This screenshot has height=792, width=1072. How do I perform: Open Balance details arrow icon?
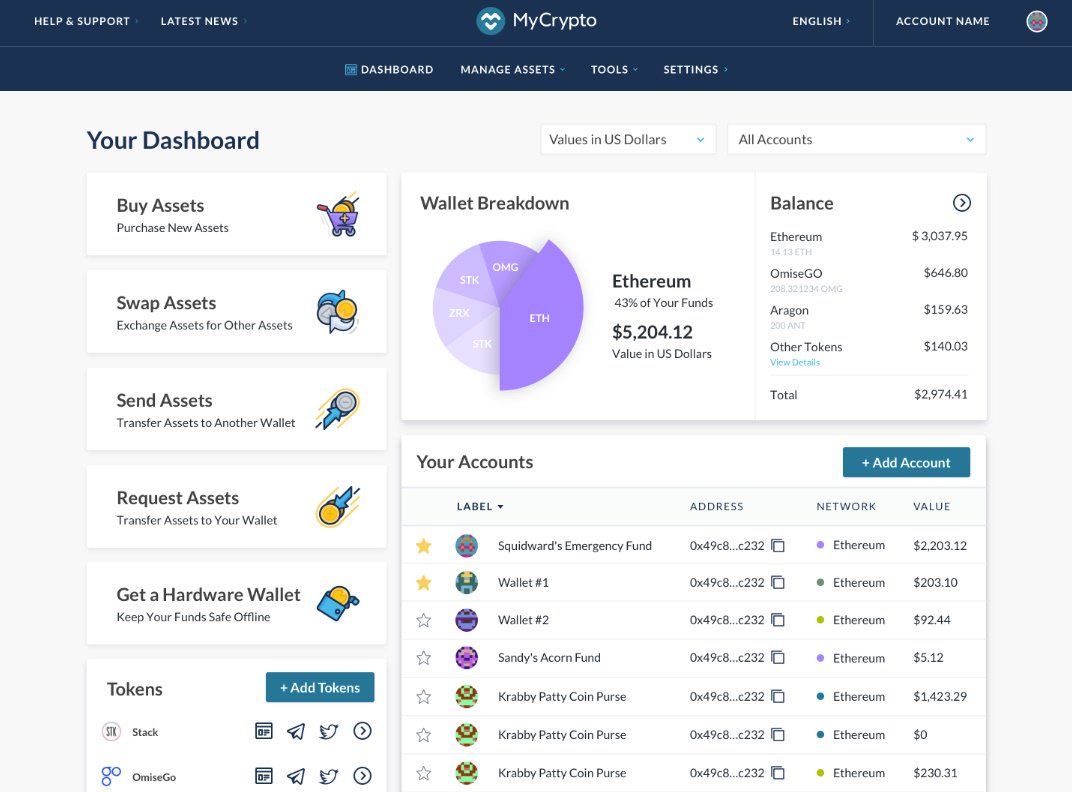[961, 203]
